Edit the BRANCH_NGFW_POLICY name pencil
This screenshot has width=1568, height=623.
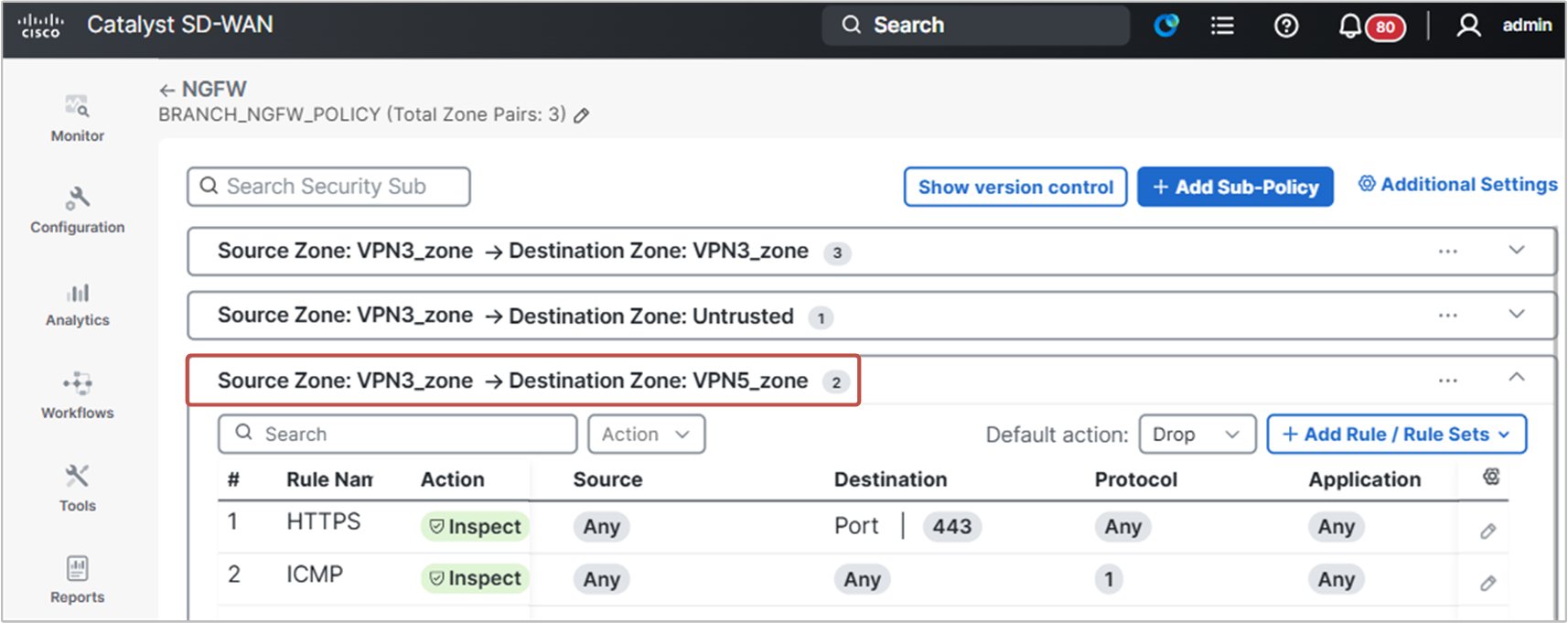[582, 115]
